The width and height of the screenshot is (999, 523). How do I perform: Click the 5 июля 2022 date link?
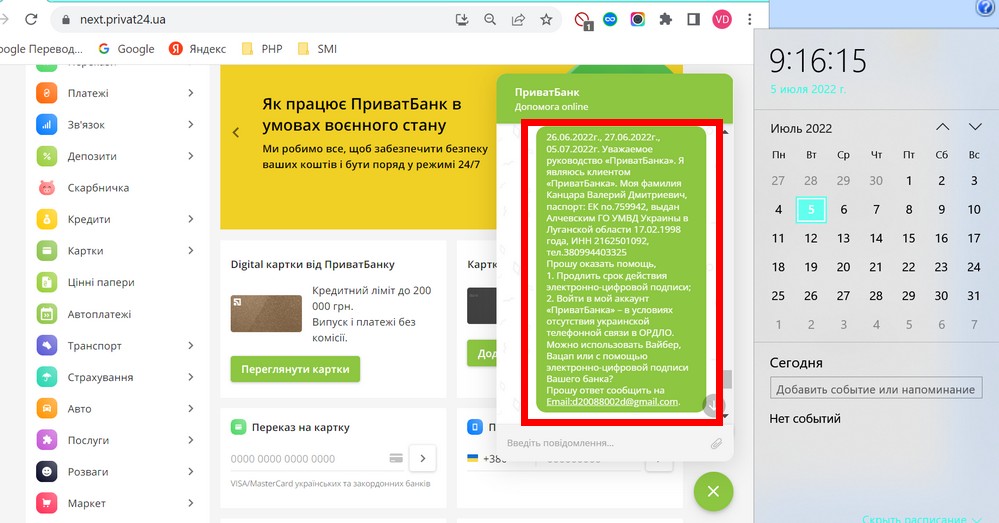808,89
